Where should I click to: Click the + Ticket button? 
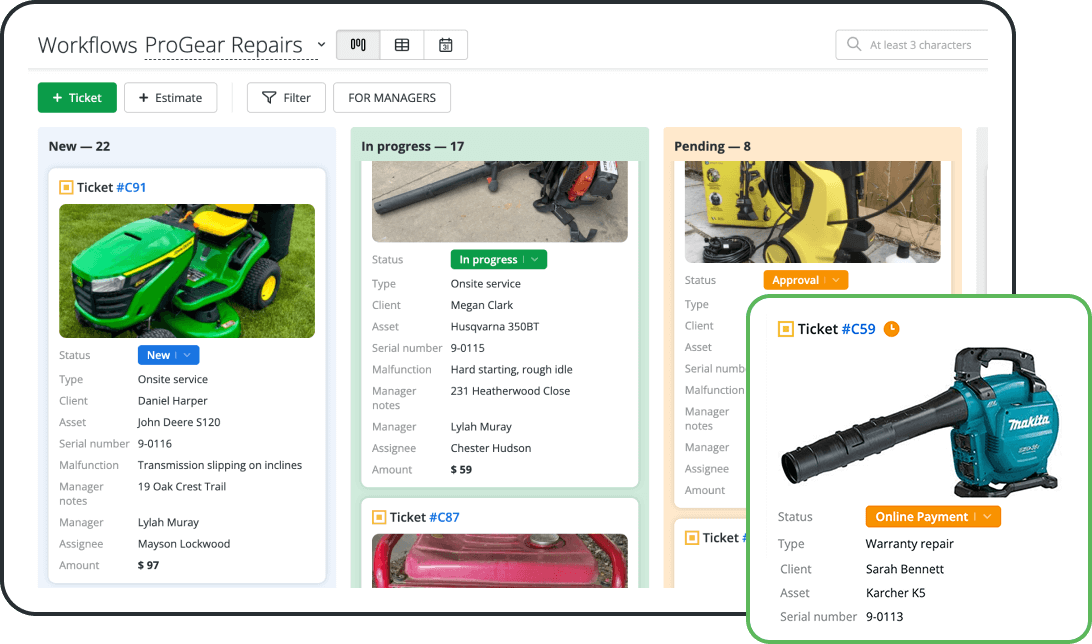pyautogui.click(x=77, y=97)
